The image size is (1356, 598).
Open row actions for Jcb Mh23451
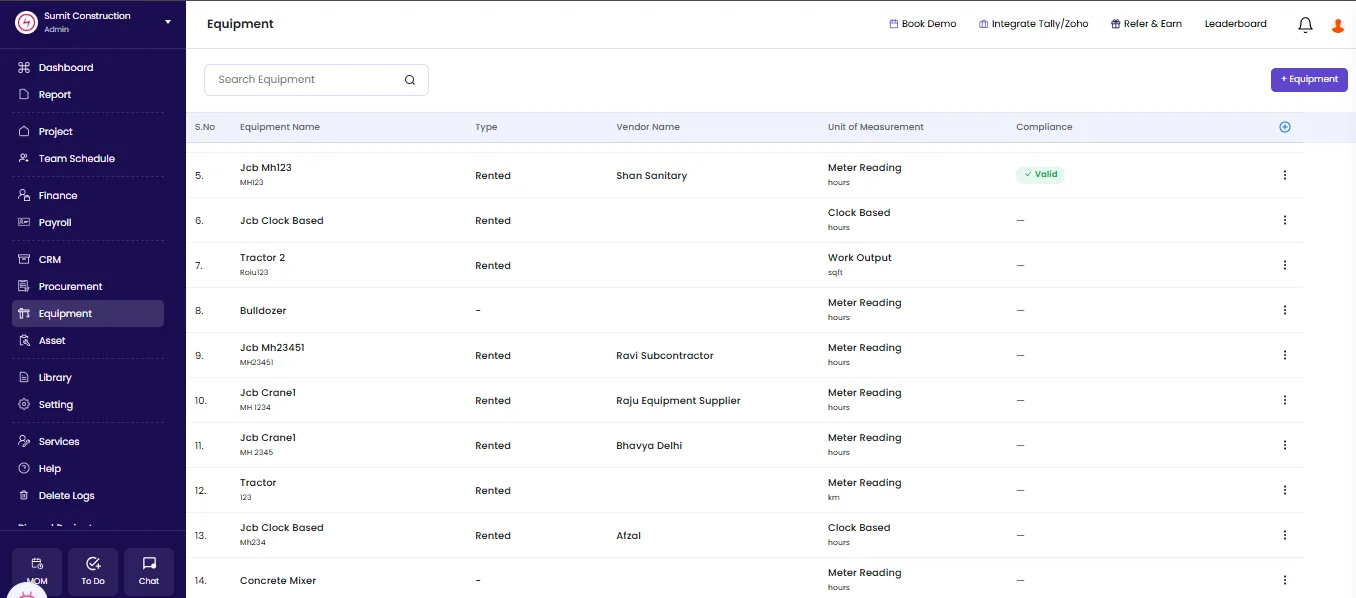pos(1285,355)
